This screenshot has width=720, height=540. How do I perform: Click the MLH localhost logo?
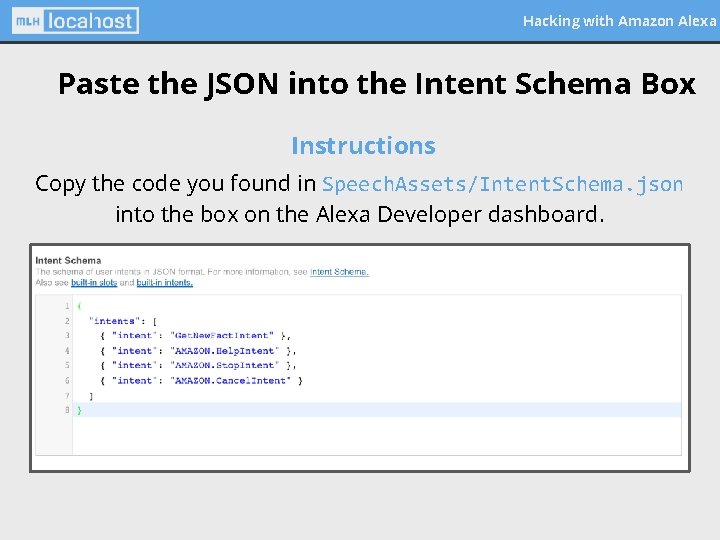click(x=75, y=21)
